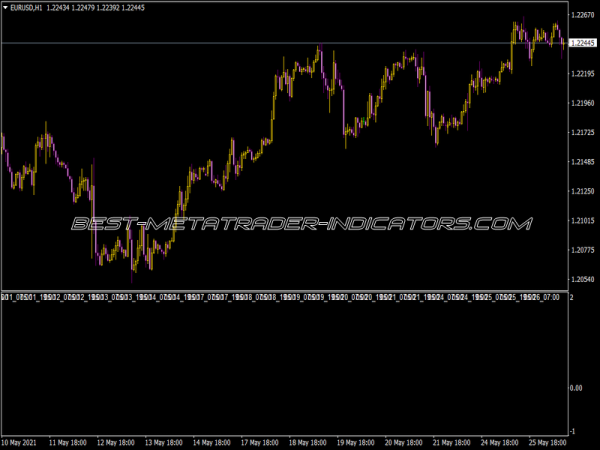
Task: Click the current price tag 1.22445
Action: 583,44
